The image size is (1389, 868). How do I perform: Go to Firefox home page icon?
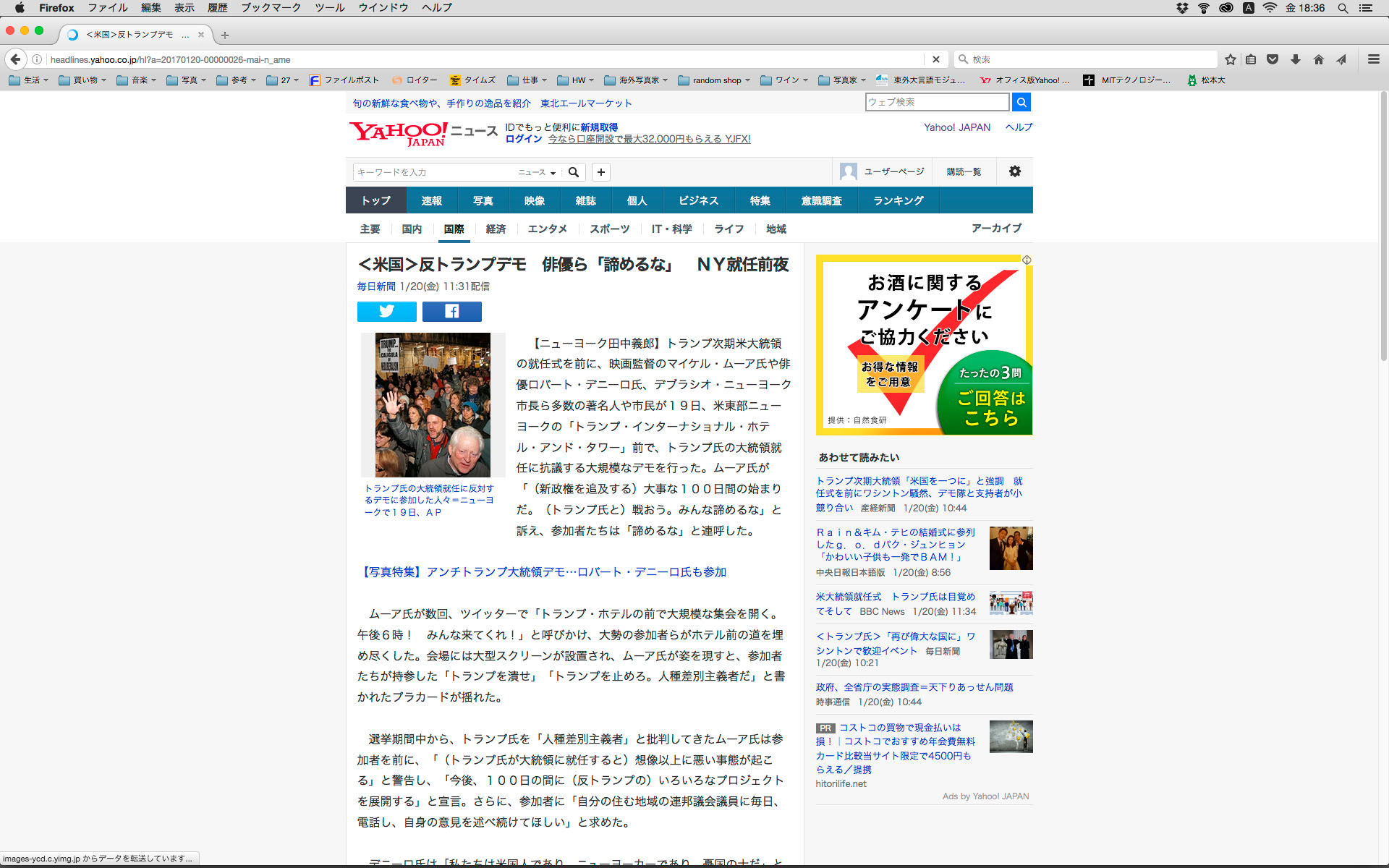click(x=1318, y=59)
